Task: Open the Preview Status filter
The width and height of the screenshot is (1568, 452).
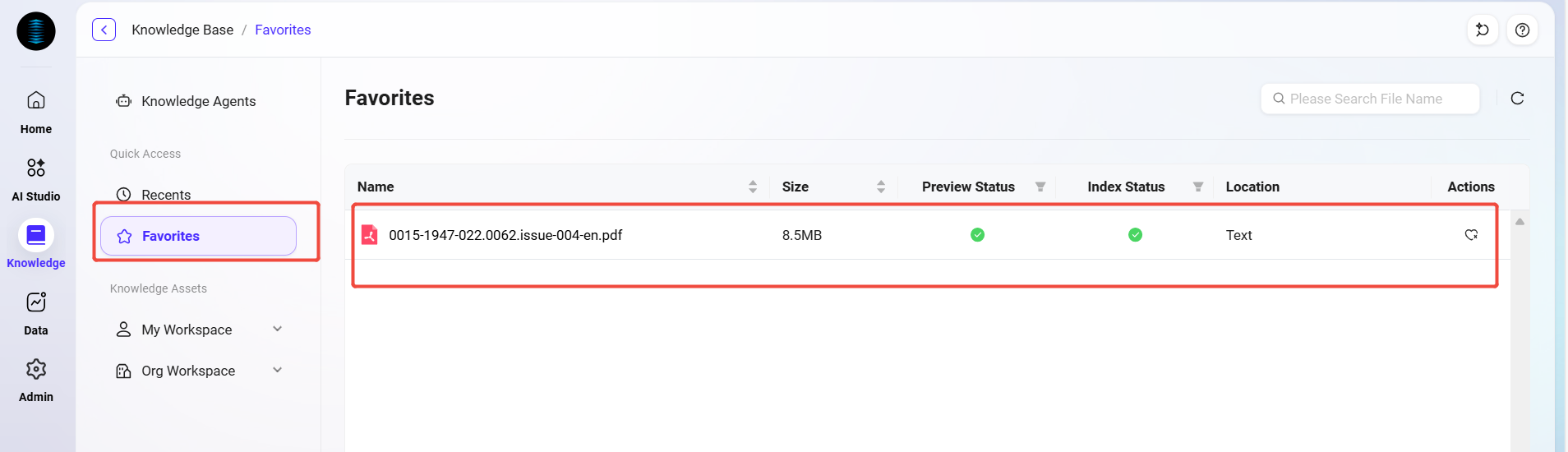Action: [1040, 187]
